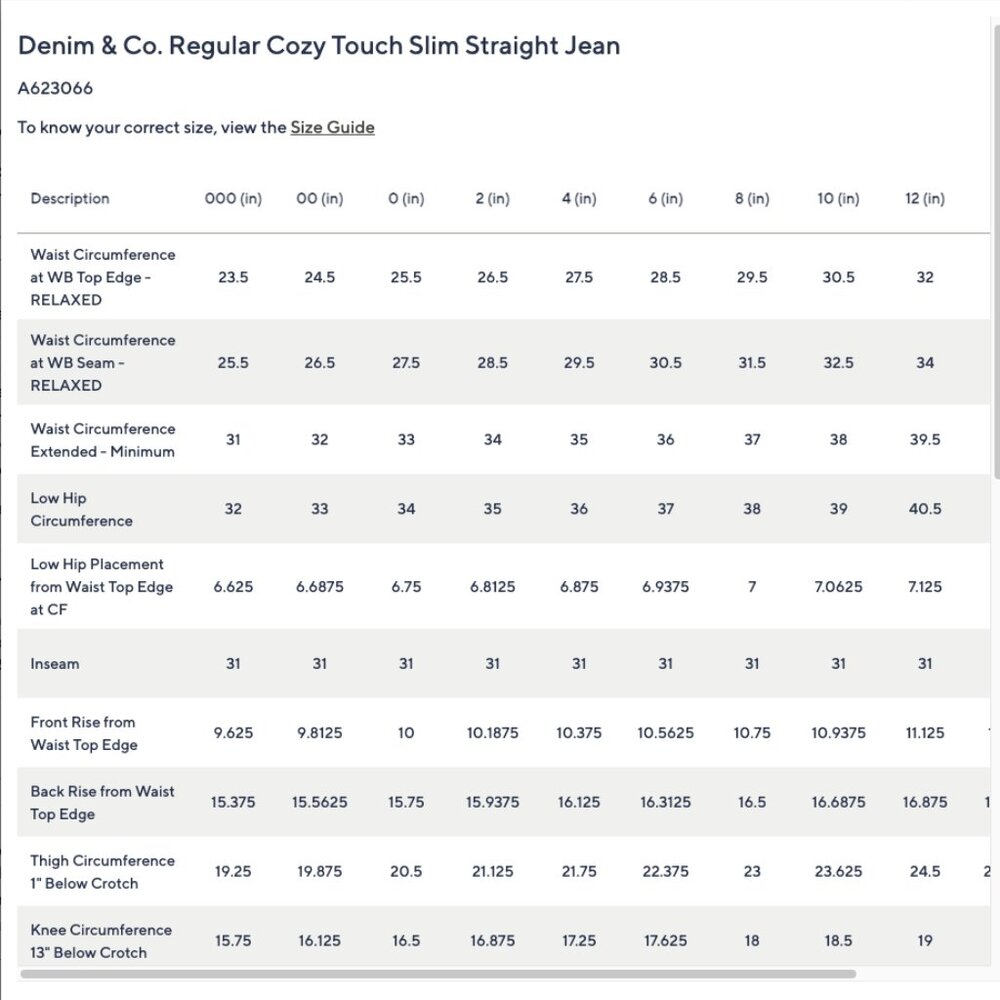1000x1000 pixels.
Task: Select the Low Hip Circumference row label
Action: point(81,509)
